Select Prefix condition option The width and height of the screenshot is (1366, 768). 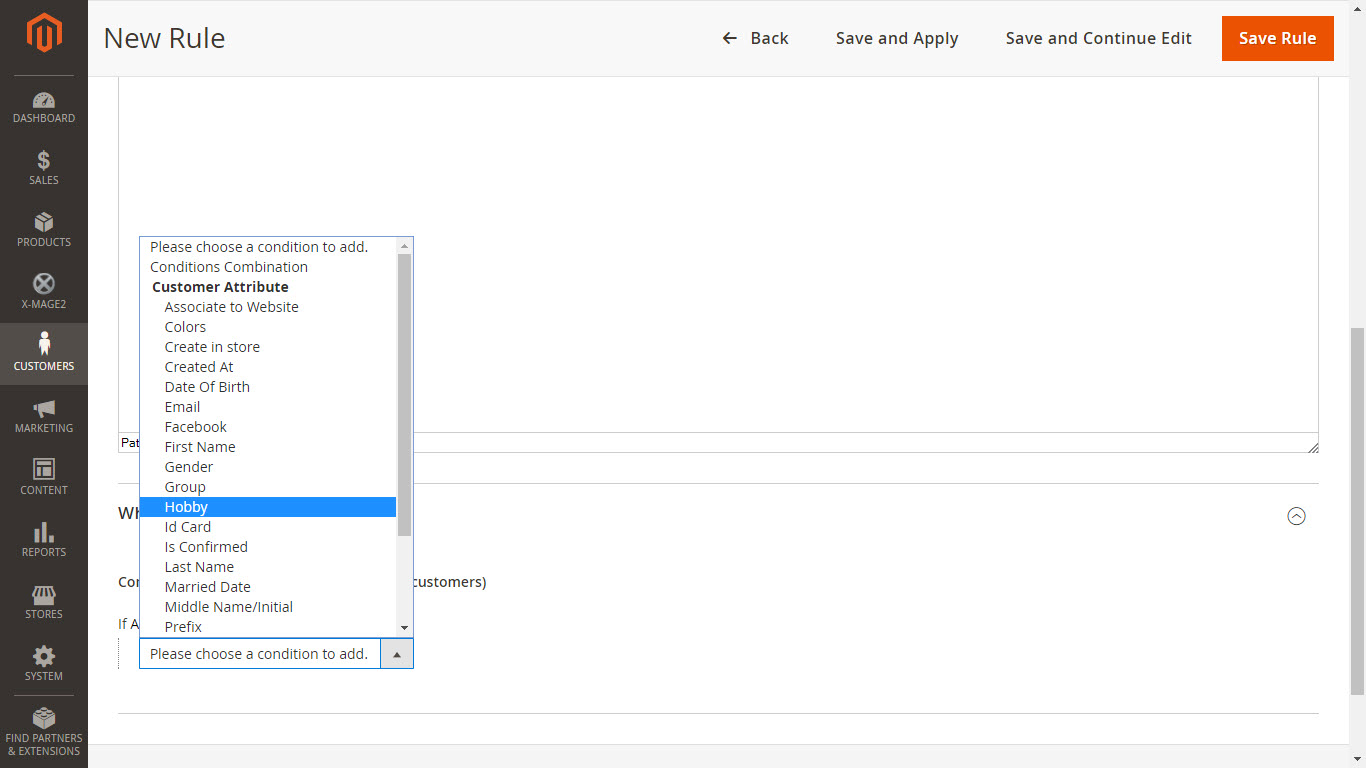268,627
